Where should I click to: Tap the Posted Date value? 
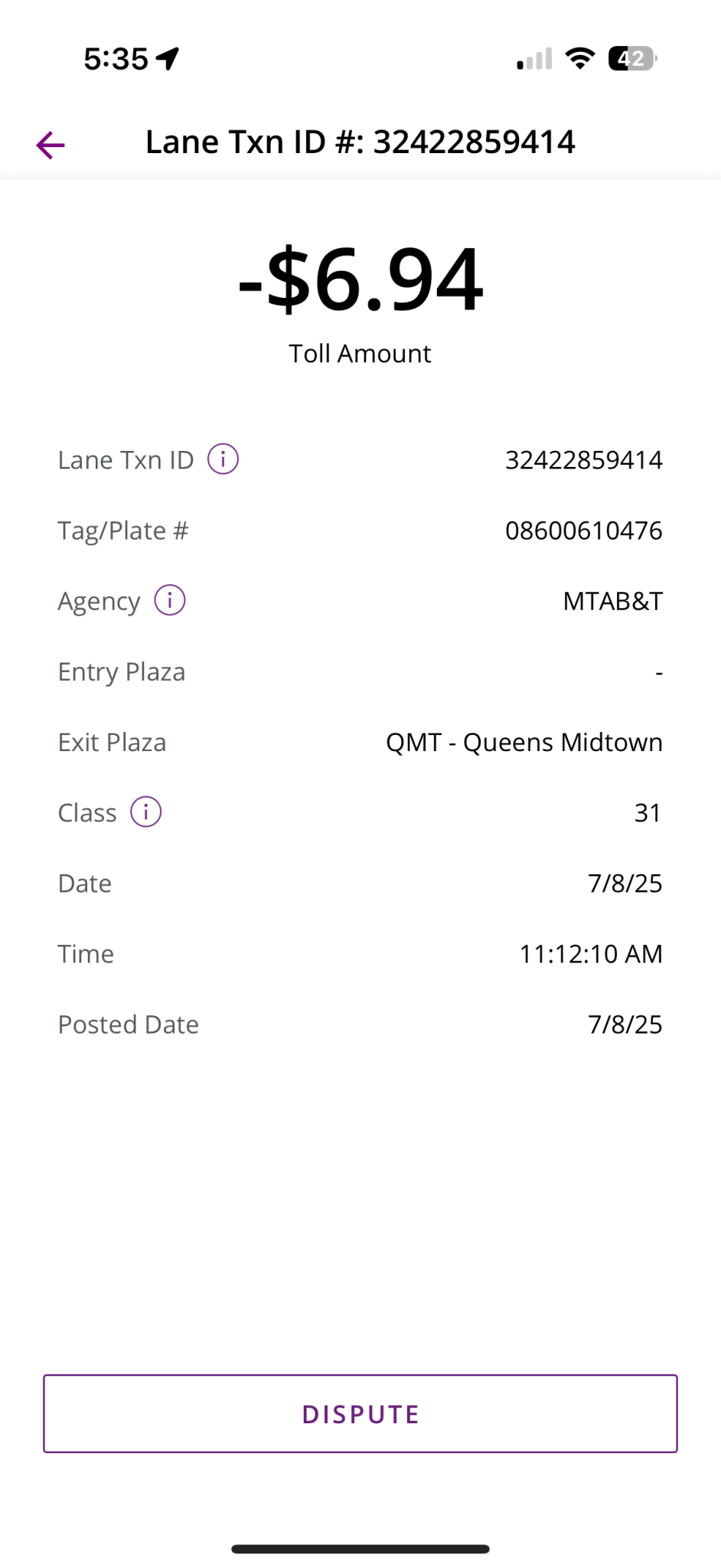[x=625, y=1024]
